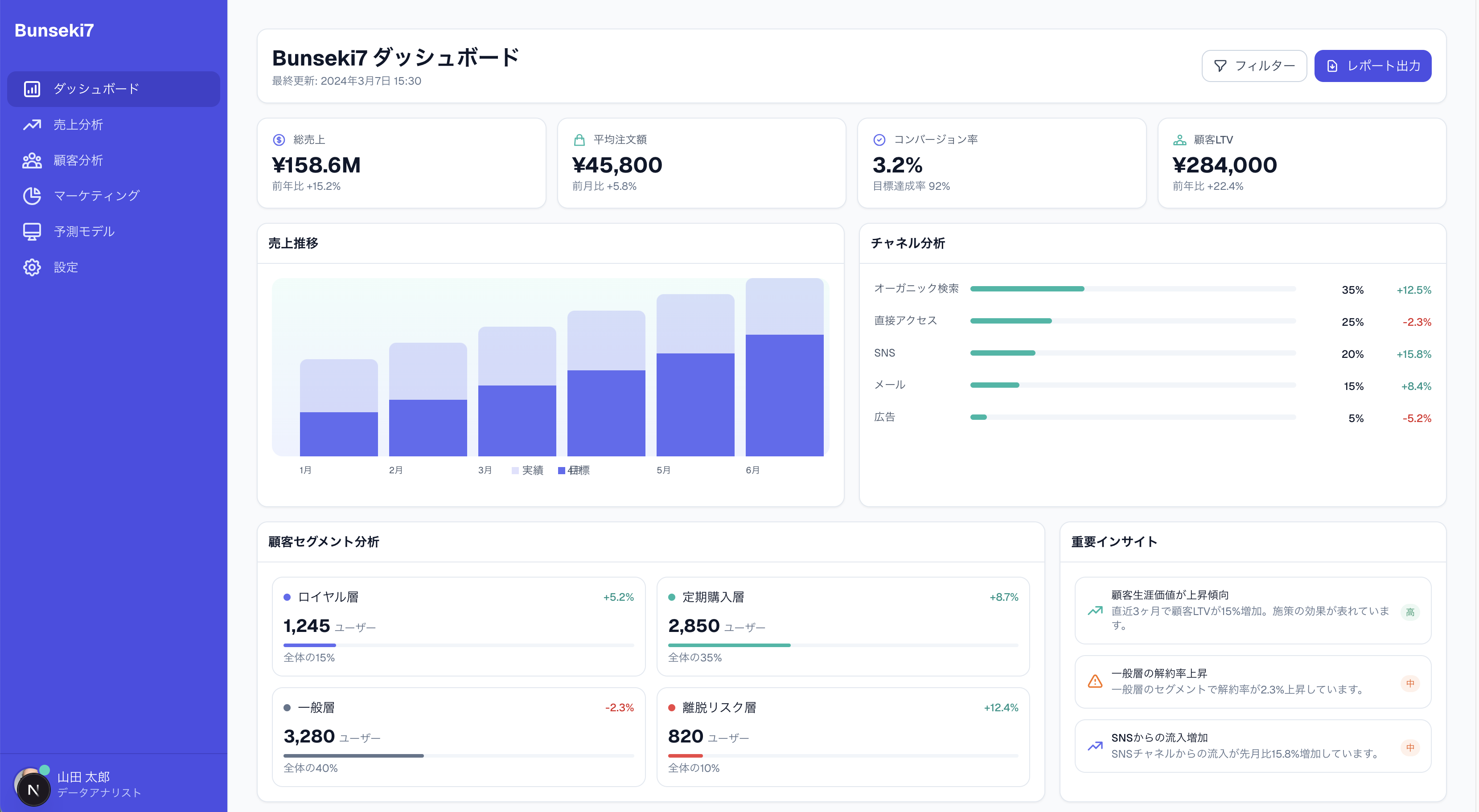
Task: Select the ロイヤル層 segment card
Action: pyautogui.click(x=458, y=626)
